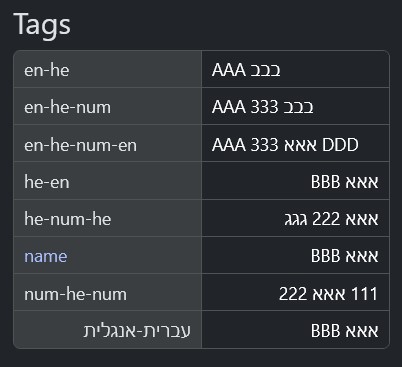Click the value אאא 222 גגג
Screen dimensions: 402x367
(x=332, y=219)
